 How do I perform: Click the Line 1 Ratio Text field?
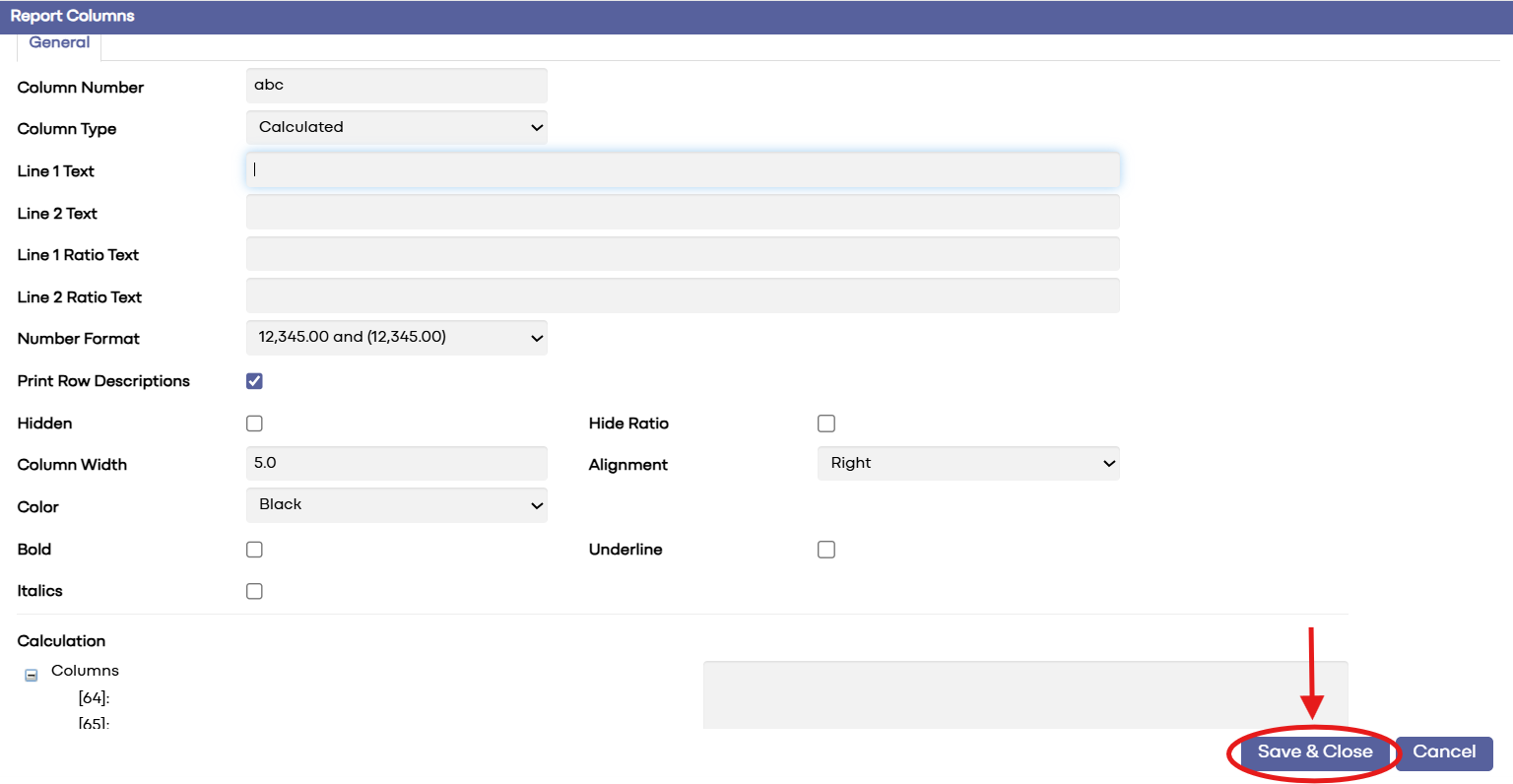pos(683,253)
